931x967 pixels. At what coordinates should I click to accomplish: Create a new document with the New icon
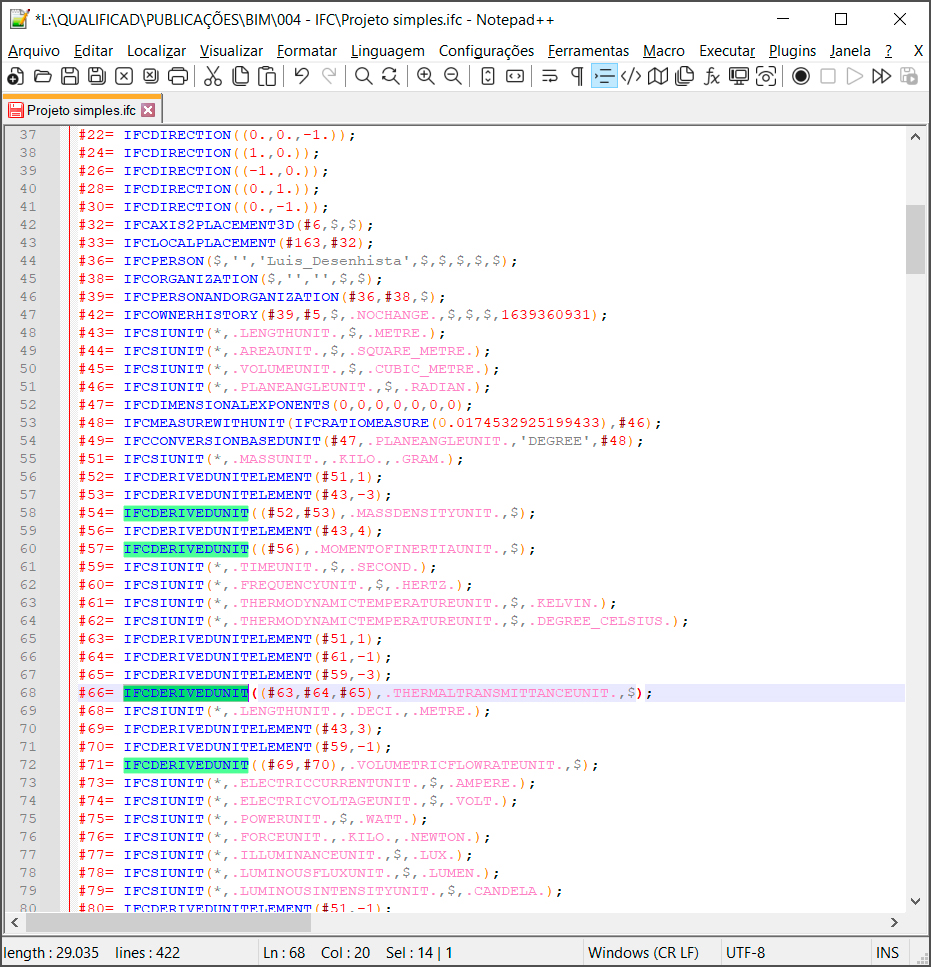[x=15, y=76]
